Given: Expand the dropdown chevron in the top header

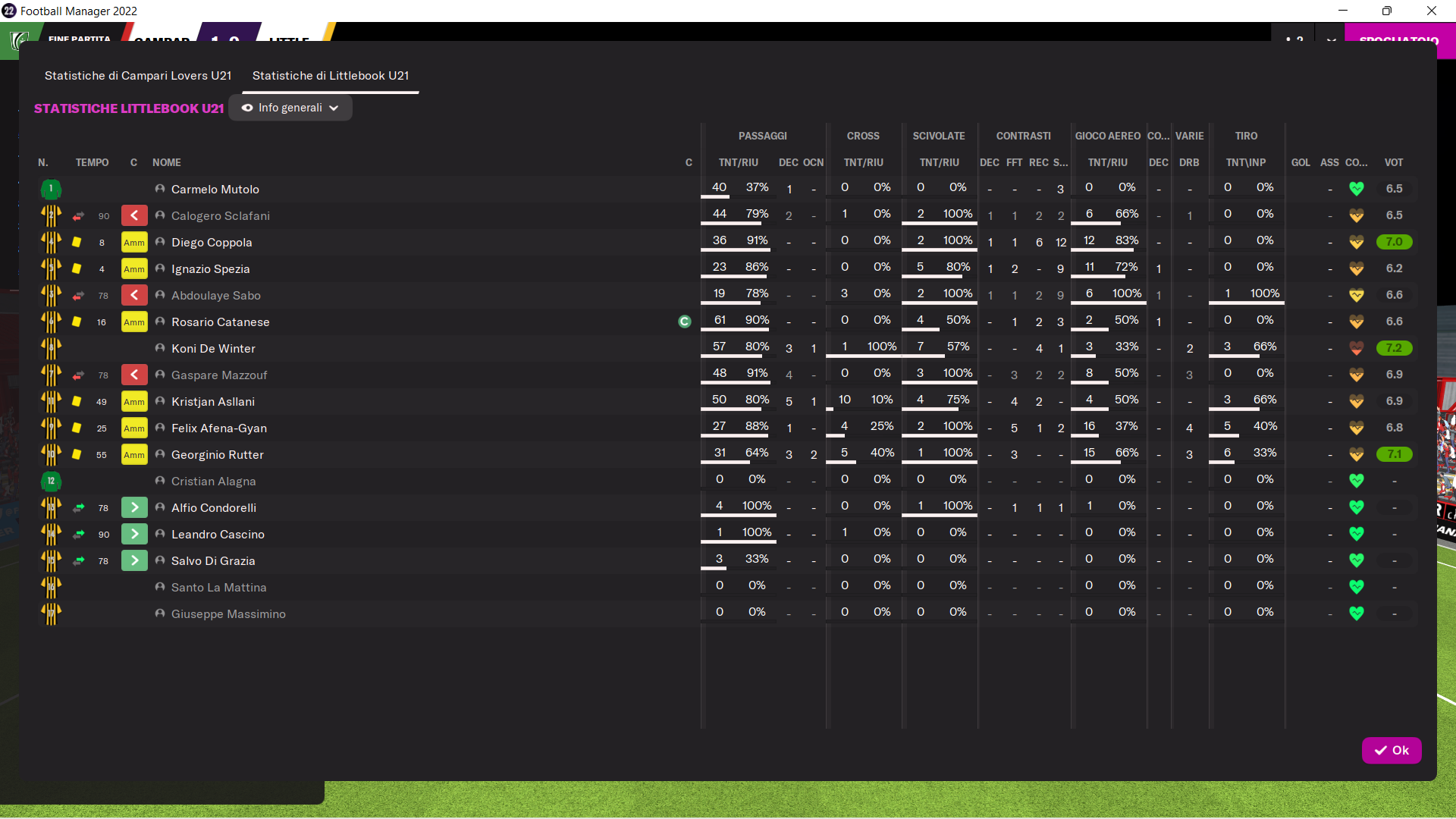Looking at the screenshot, I should click(x=1331, y=39).
